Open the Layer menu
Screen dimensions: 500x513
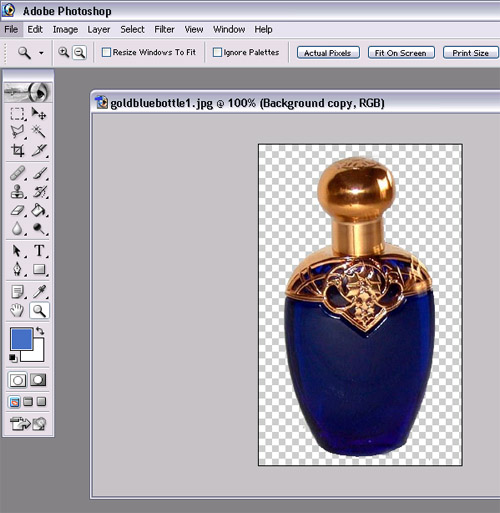(x=99, y=29)
